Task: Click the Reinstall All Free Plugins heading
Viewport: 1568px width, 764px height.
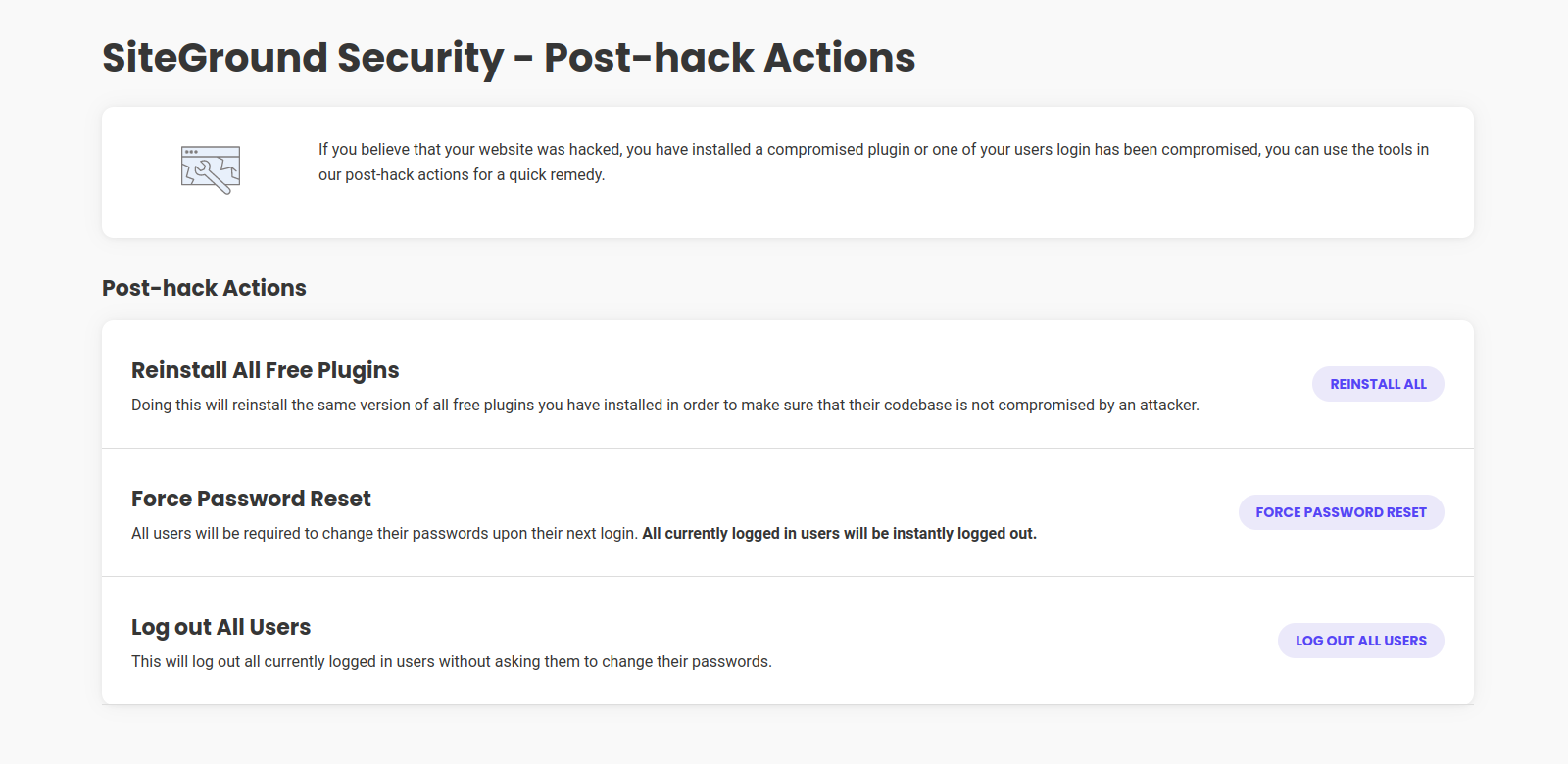Action: click(266, 370)
